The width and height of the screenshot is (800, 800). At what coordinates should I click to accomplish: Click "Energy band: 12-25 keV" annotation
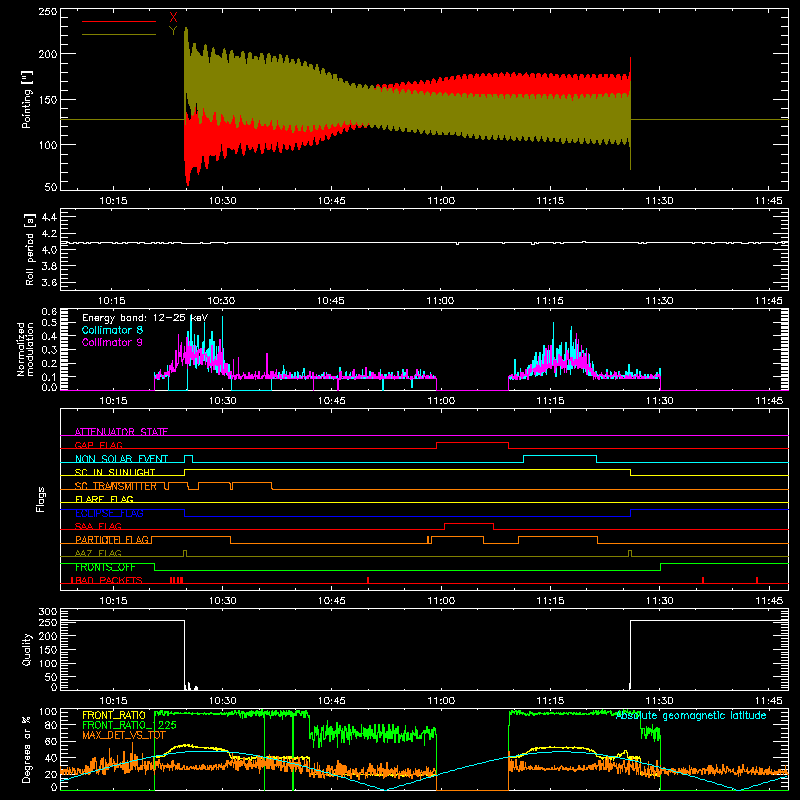(x=145, y=318)
